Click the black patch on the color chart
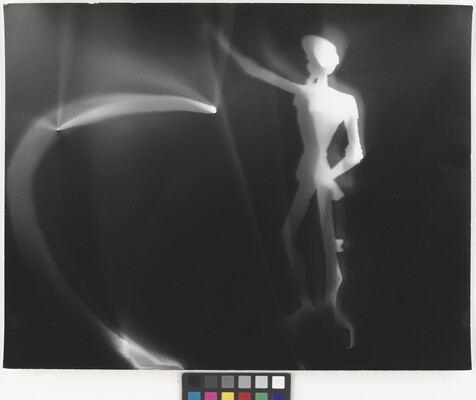 (x=194, y=382)
